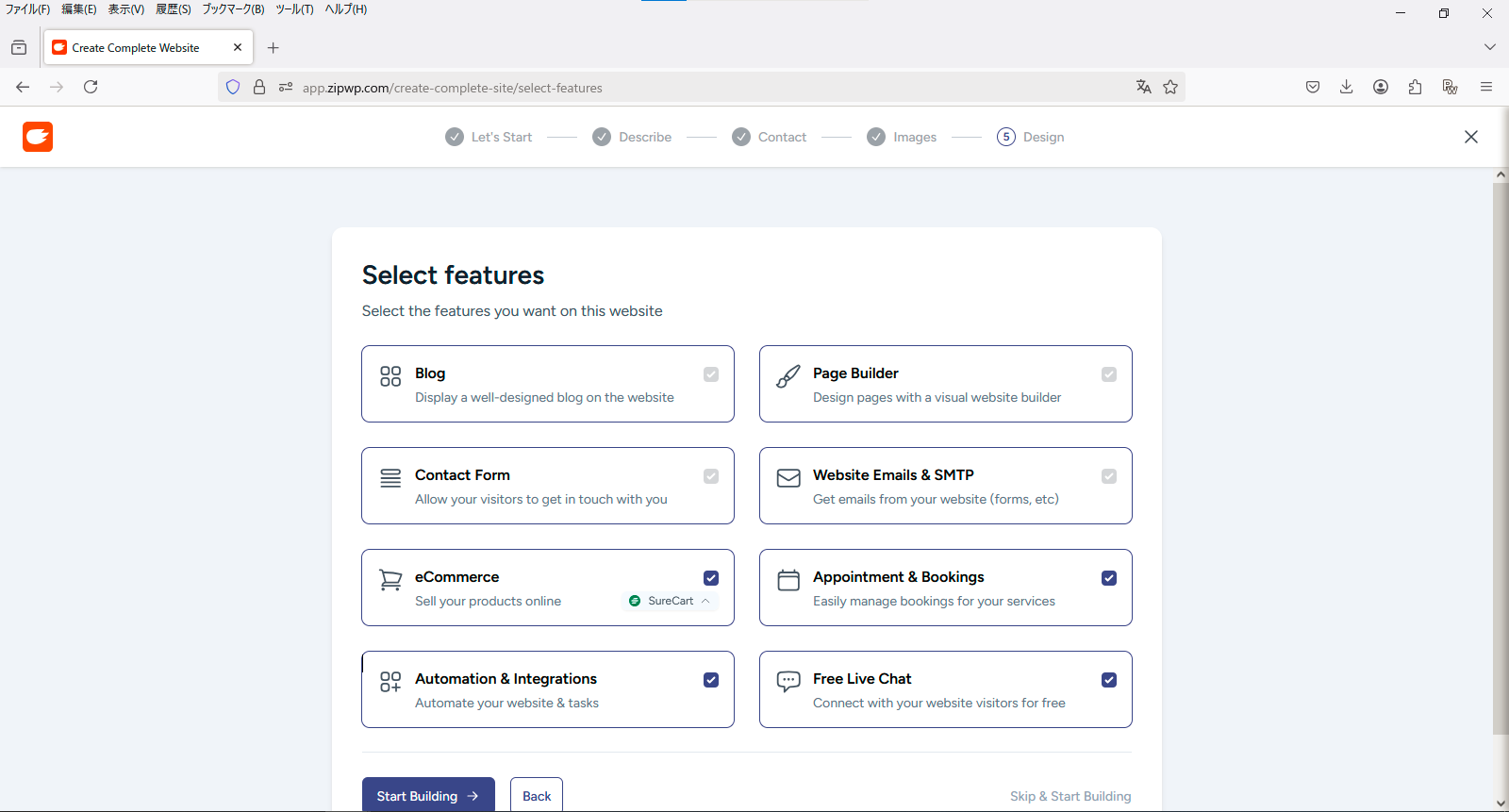Click the "Select features" heading
Viewport: 1509px width, 812px height.
coord(453,274)
